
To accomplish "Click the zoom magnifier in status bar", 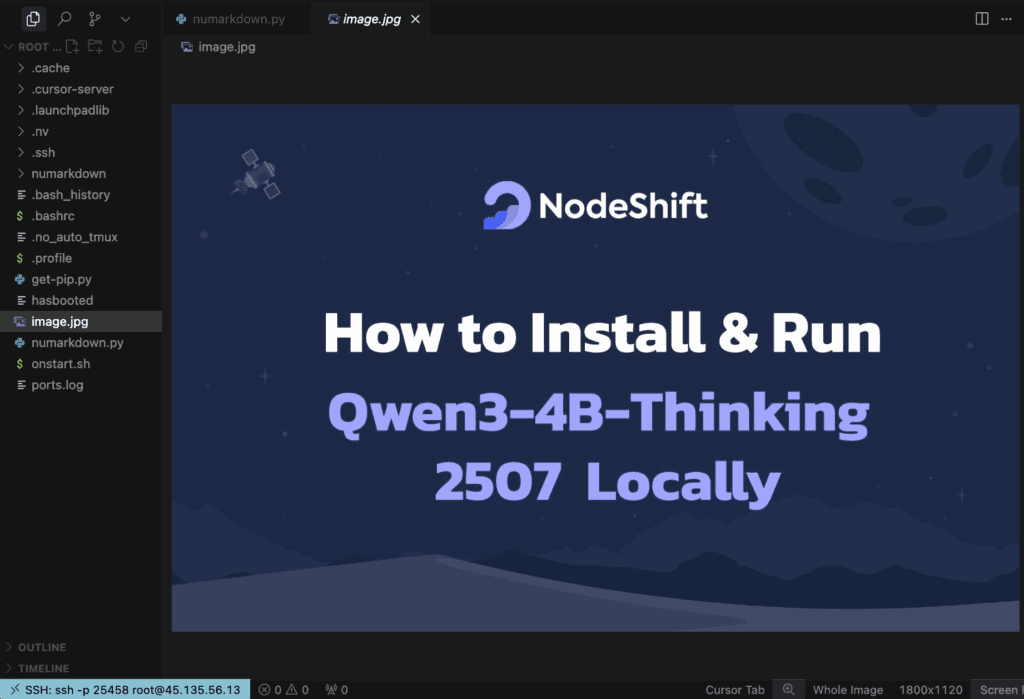I will click(x=788, y=690).
